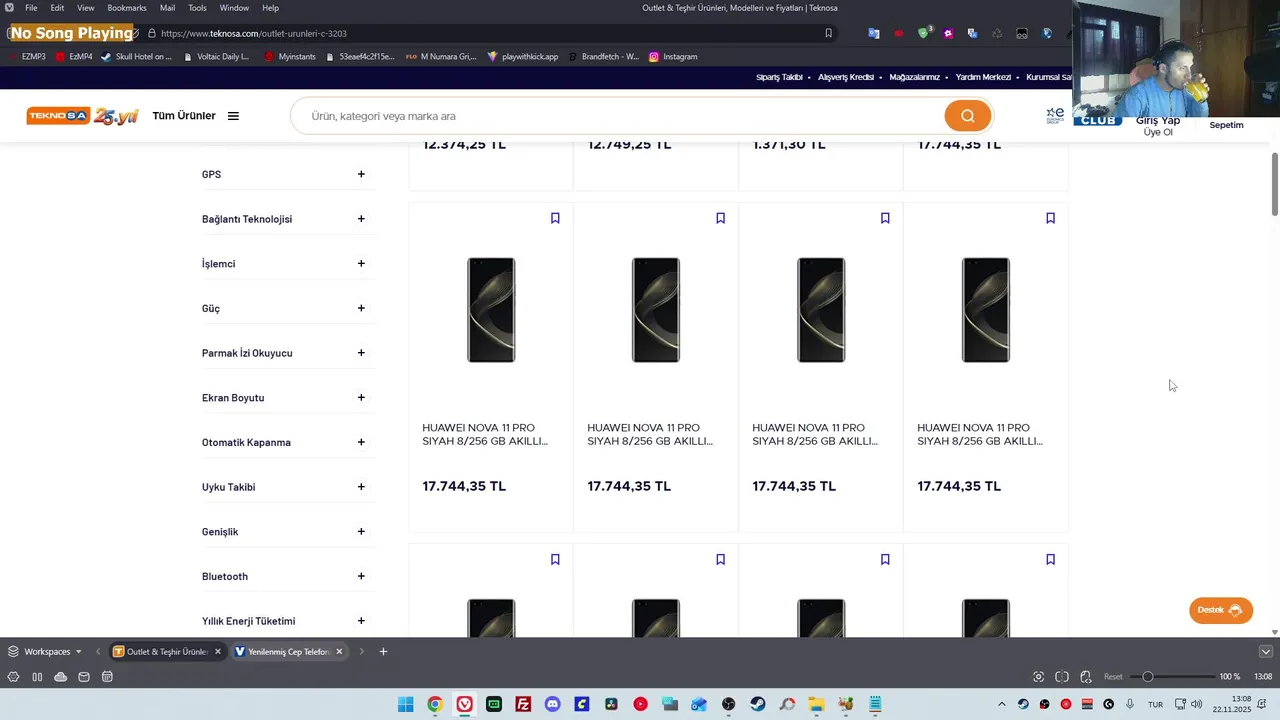The height and width of the screenshot is (720, 1280).
Task: Click the page tiling icon
Action: click(x=1062, y=677)
